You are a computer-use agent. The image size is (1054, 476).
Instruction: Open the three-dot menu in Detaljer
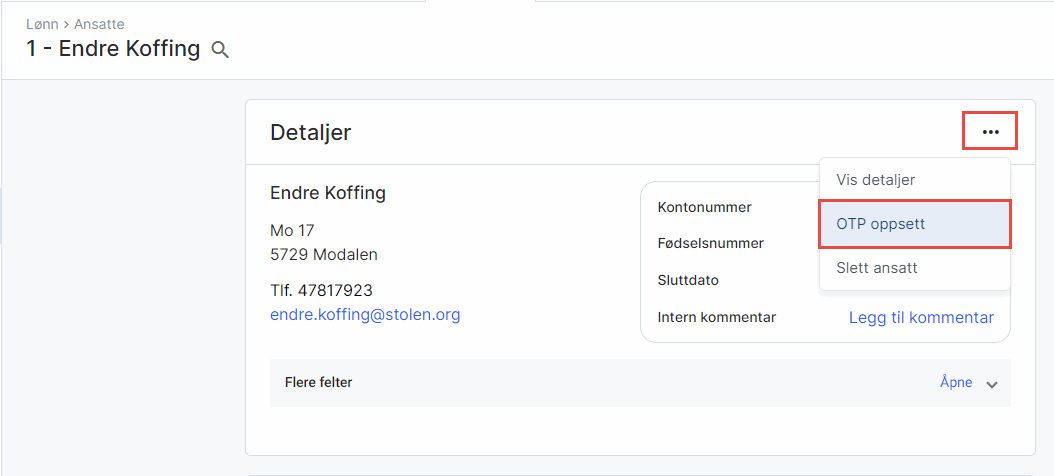990,132
